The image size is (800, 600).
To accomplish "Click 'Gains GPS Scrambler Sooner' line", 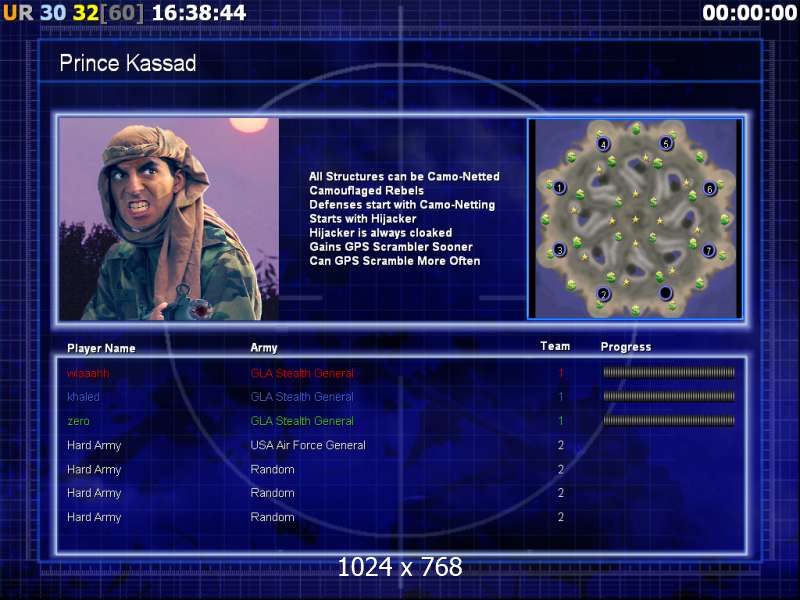I will pos(391,247).
